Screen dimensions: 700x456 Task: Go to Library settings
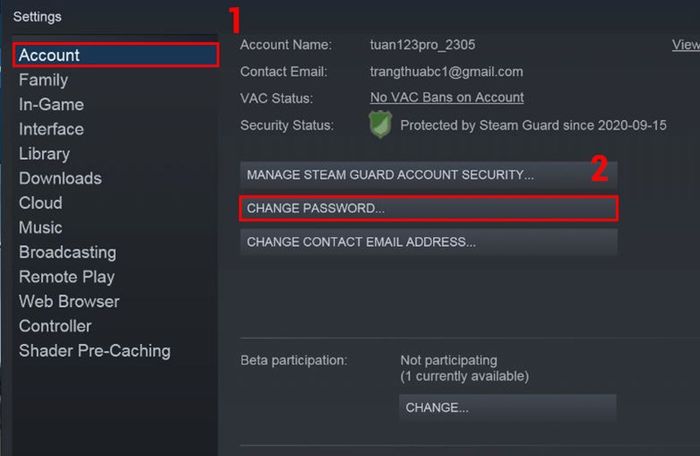coord(44,154)
